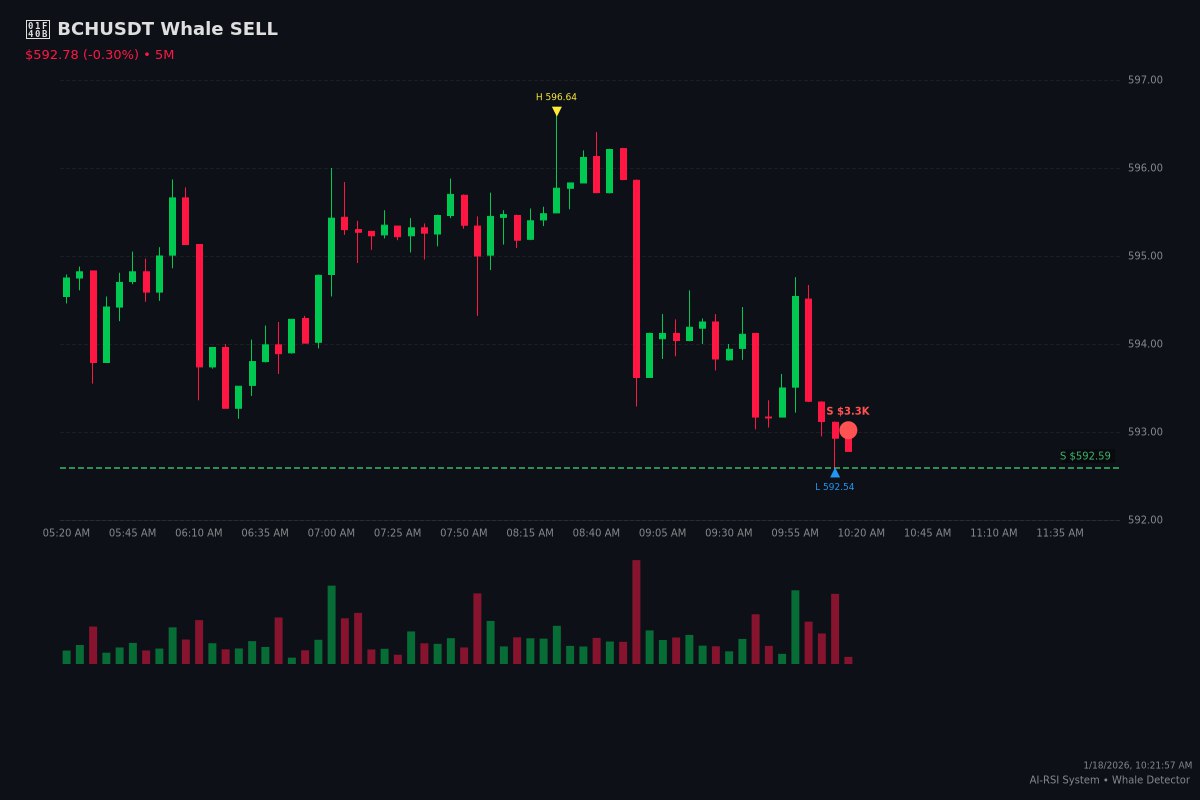Click the blue low-price triangle marker

coord(835,473)
